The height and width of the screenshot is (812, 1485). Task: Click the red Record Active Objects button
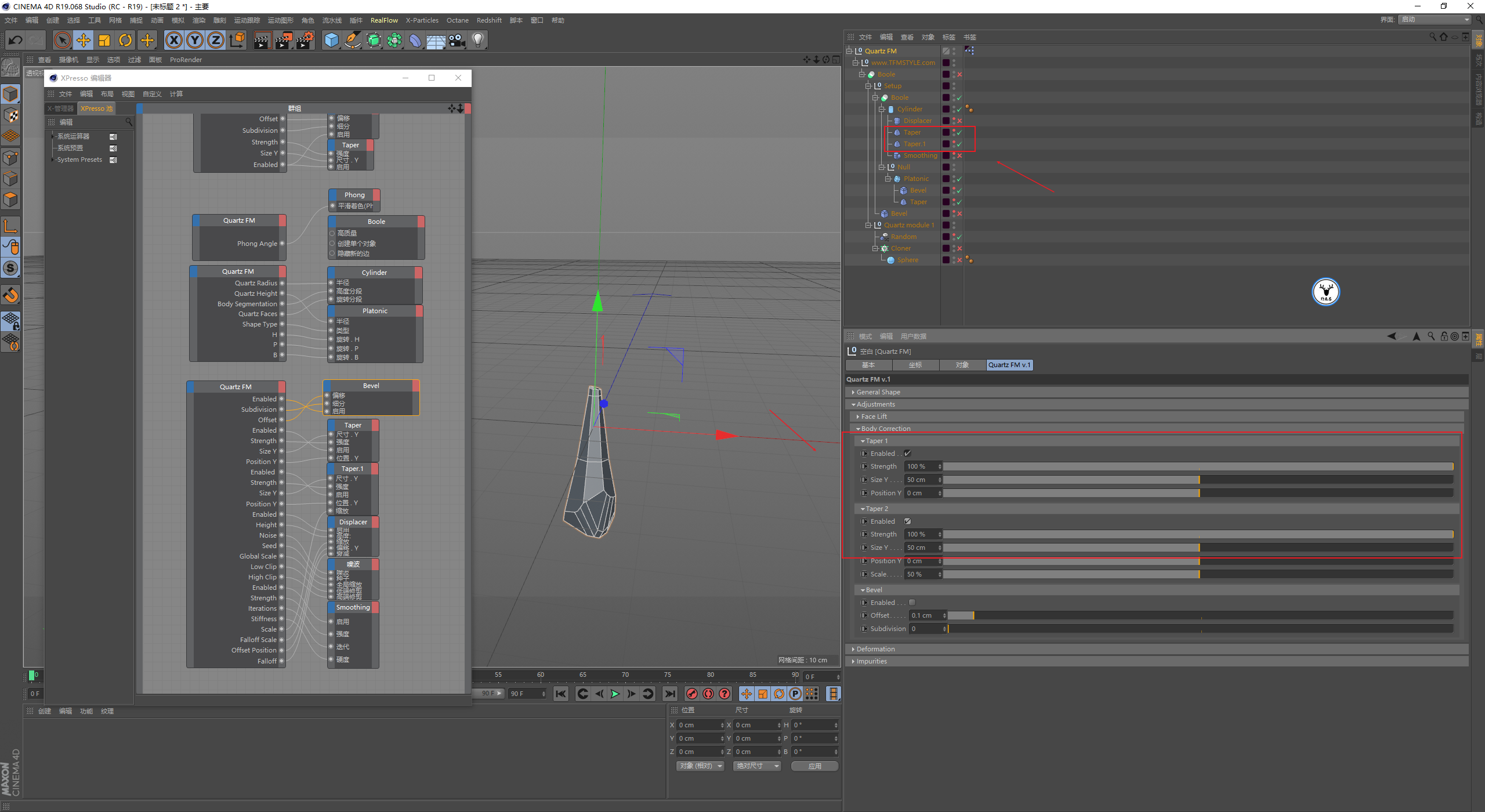point(691,694)
